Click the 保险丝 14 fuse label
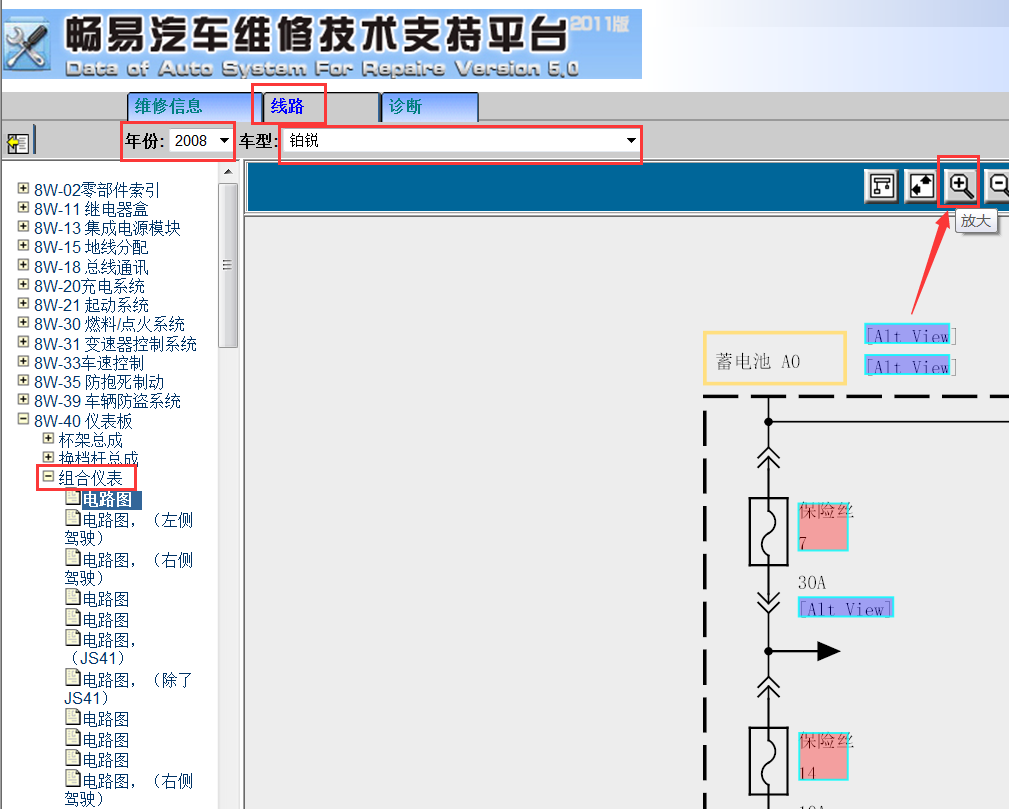 pyautogui.click(x=823, y=756)
